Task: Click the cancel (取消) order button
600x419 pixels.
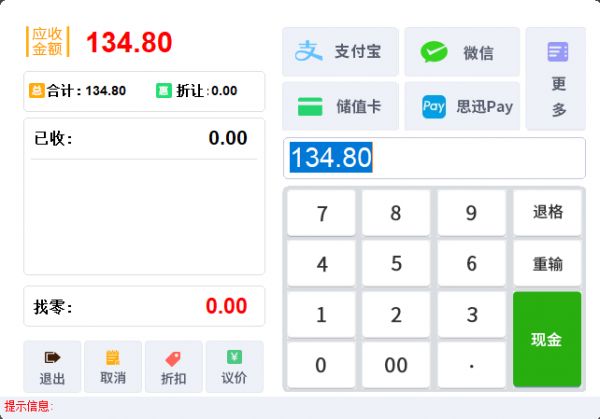Action: point(113,367)
